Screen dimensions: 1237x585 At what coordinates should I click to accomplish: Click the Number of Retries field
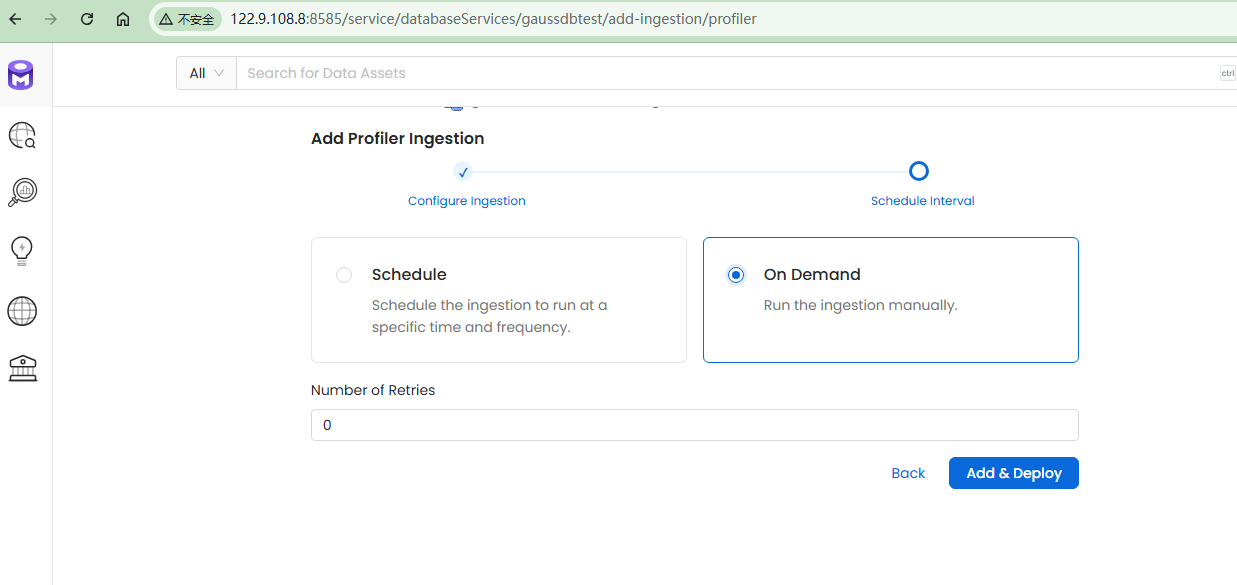point(694,425)
